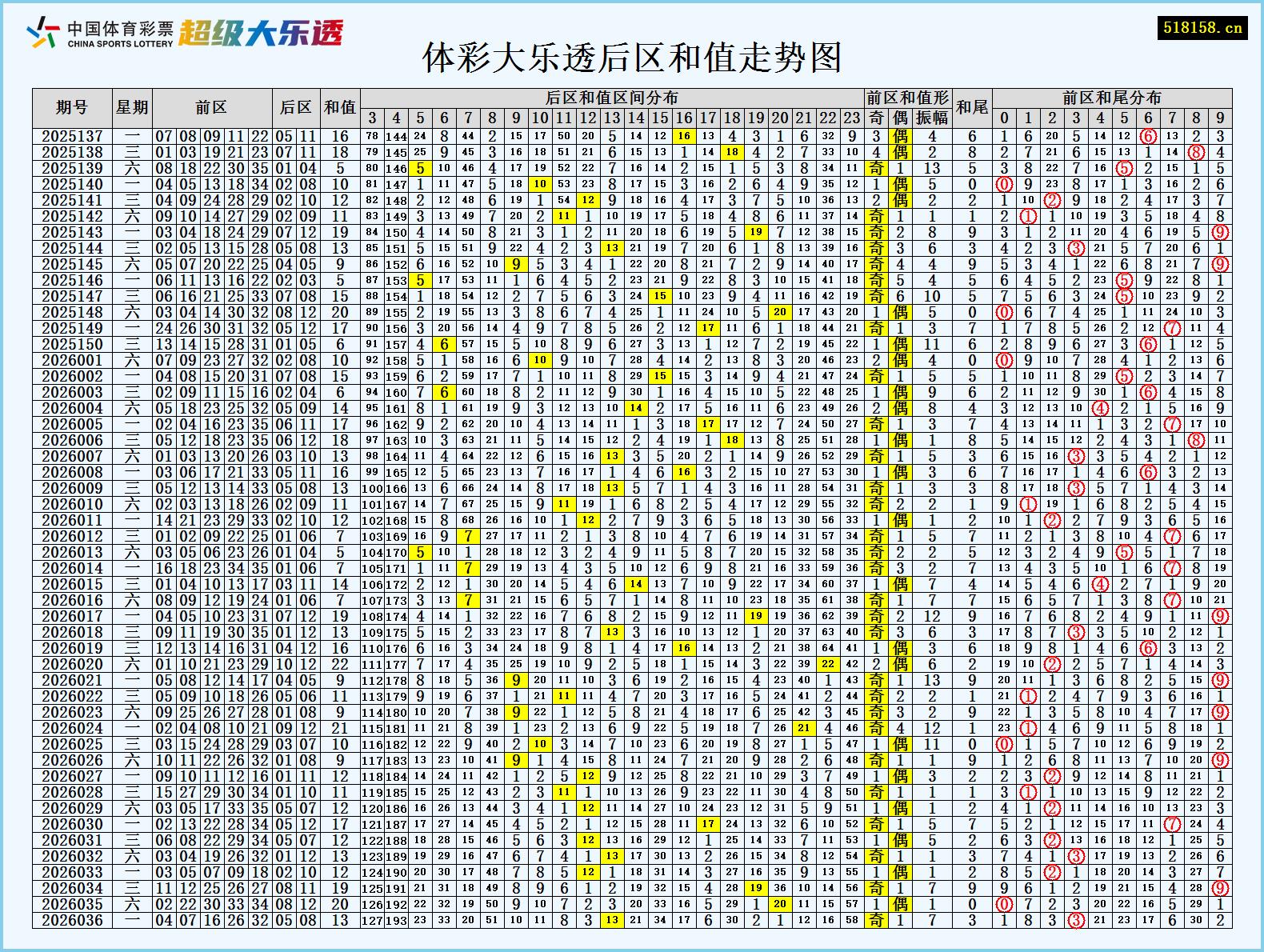
Task: Click the 后区和值区间分布 header
Action: tap(612, 98)
